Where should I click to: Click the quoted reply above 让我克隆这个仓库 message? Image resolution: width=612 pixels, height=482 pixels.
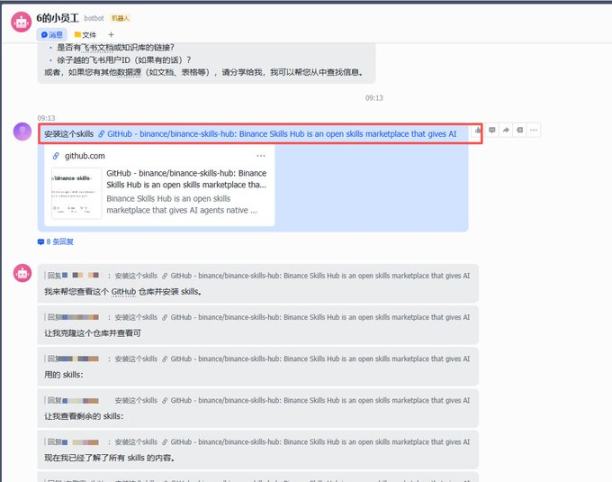click(x=258, y=316)
